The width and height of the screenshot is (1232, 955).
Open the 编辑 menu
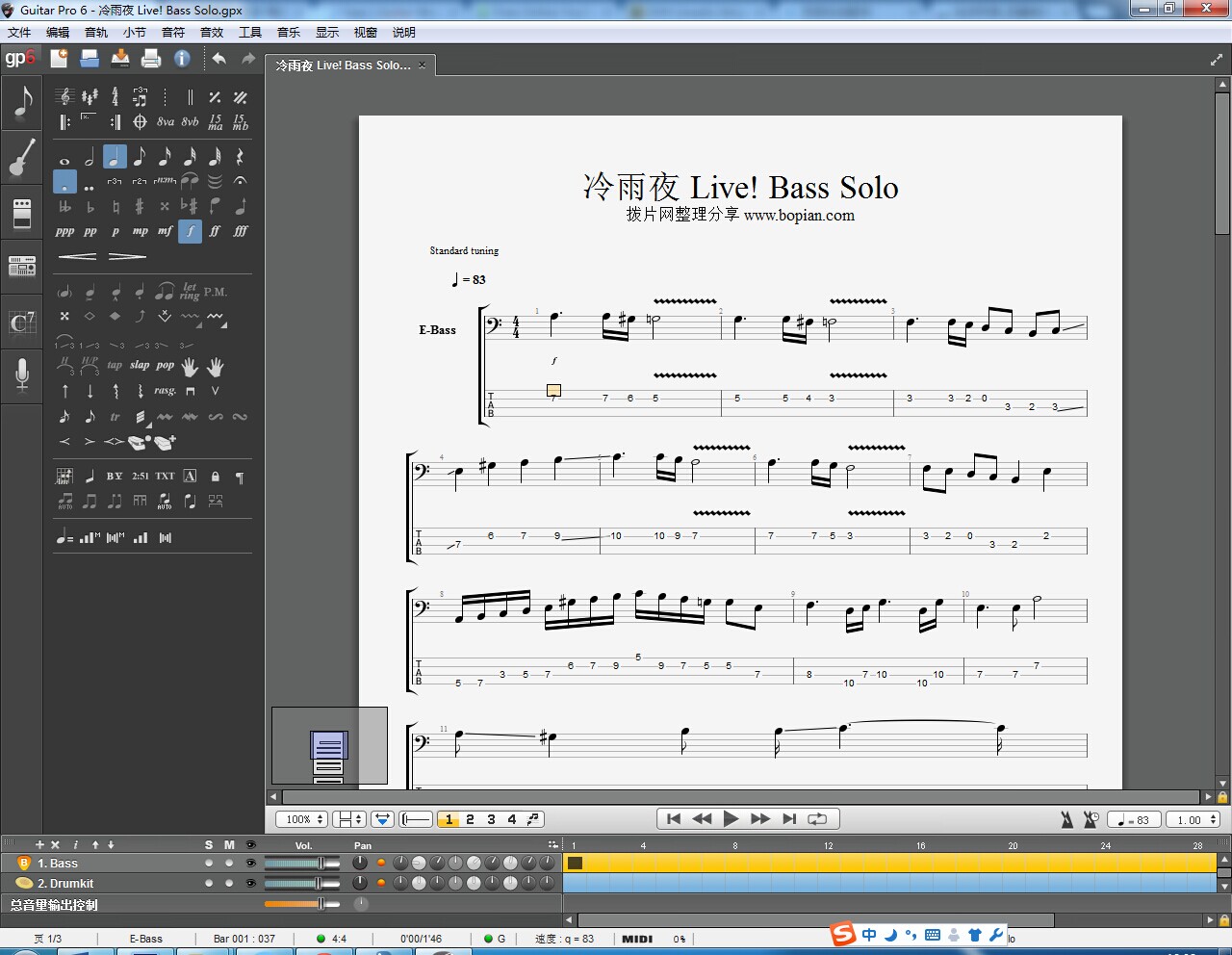[58, 33]
